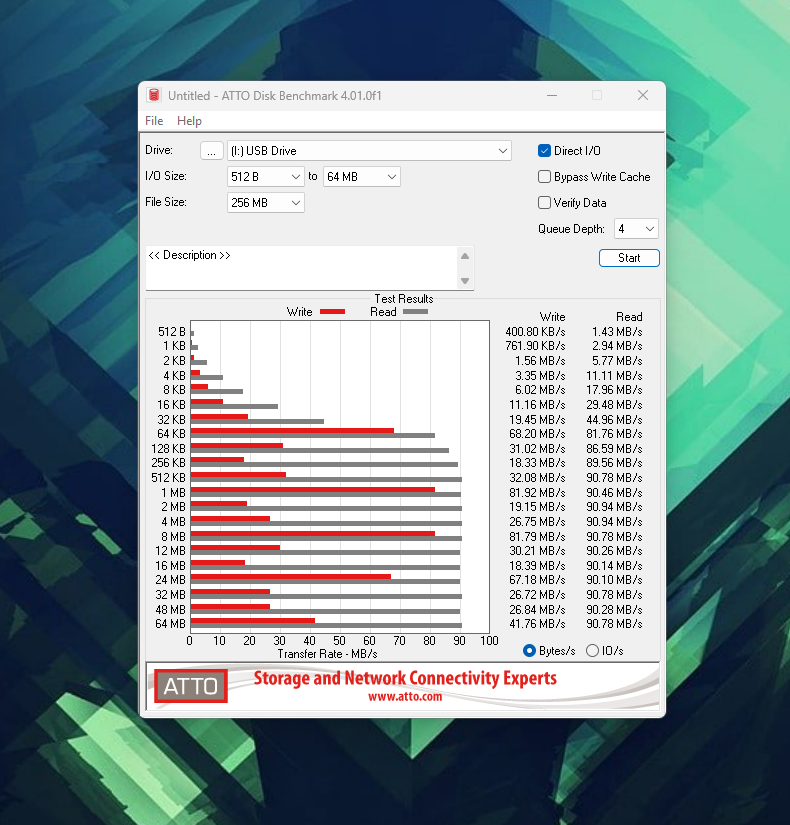
Task: Minimize the ATTO Disk Benchmark window
Action: (552, 96)
